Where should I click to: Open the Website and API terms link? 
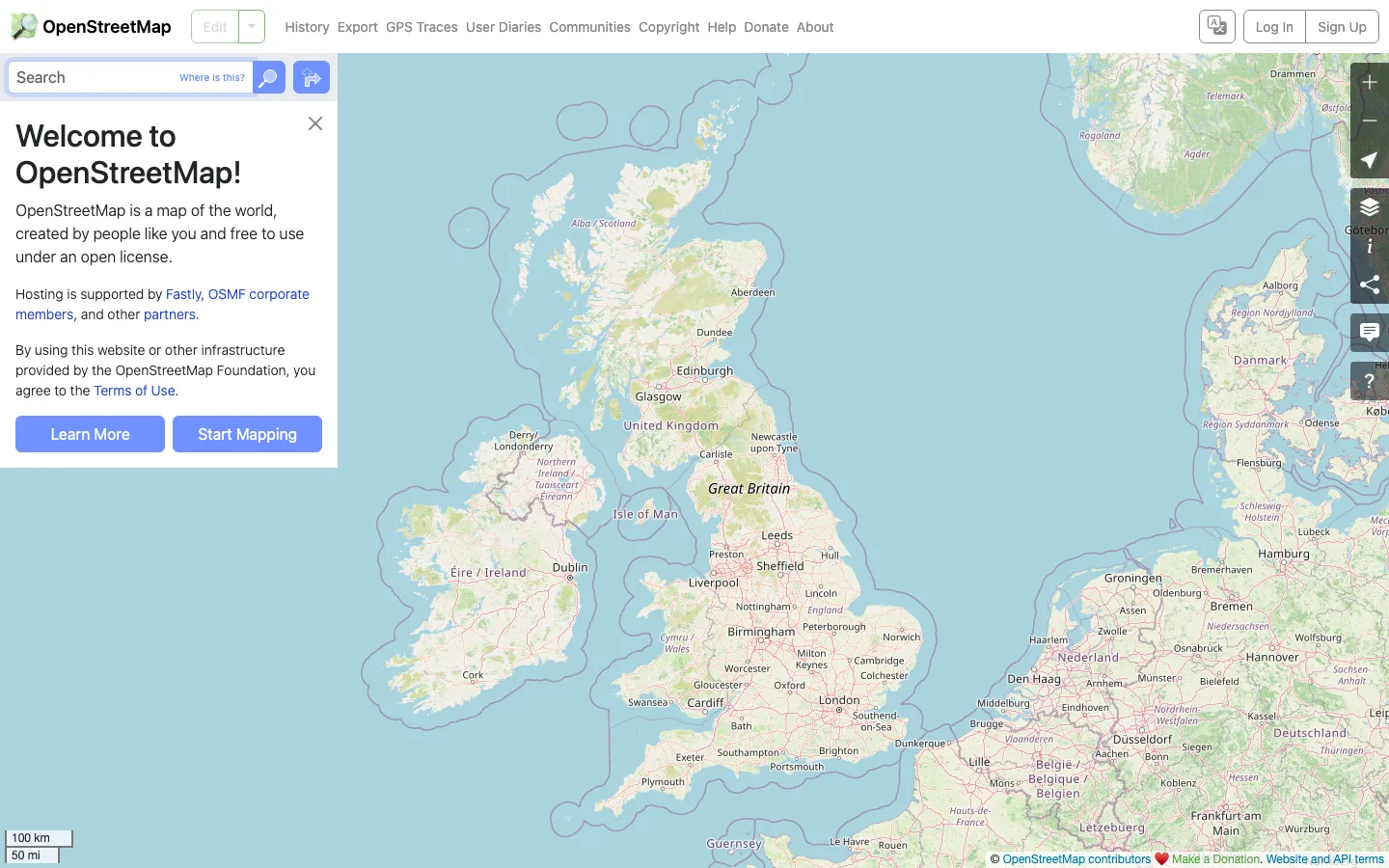point(1324,859)
